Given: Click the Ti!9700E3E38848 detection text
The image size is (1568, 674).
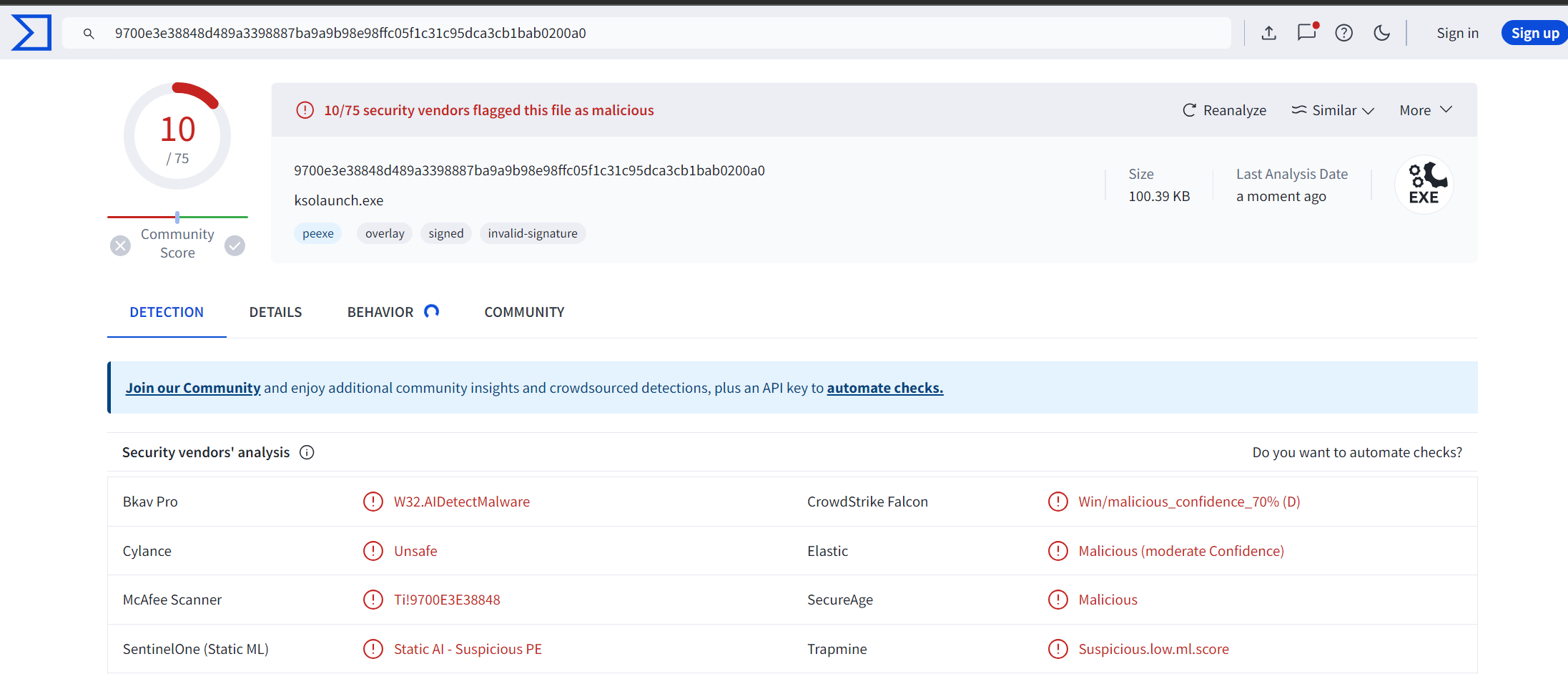Looking at the screenshot, I should [x=447, y=600].
